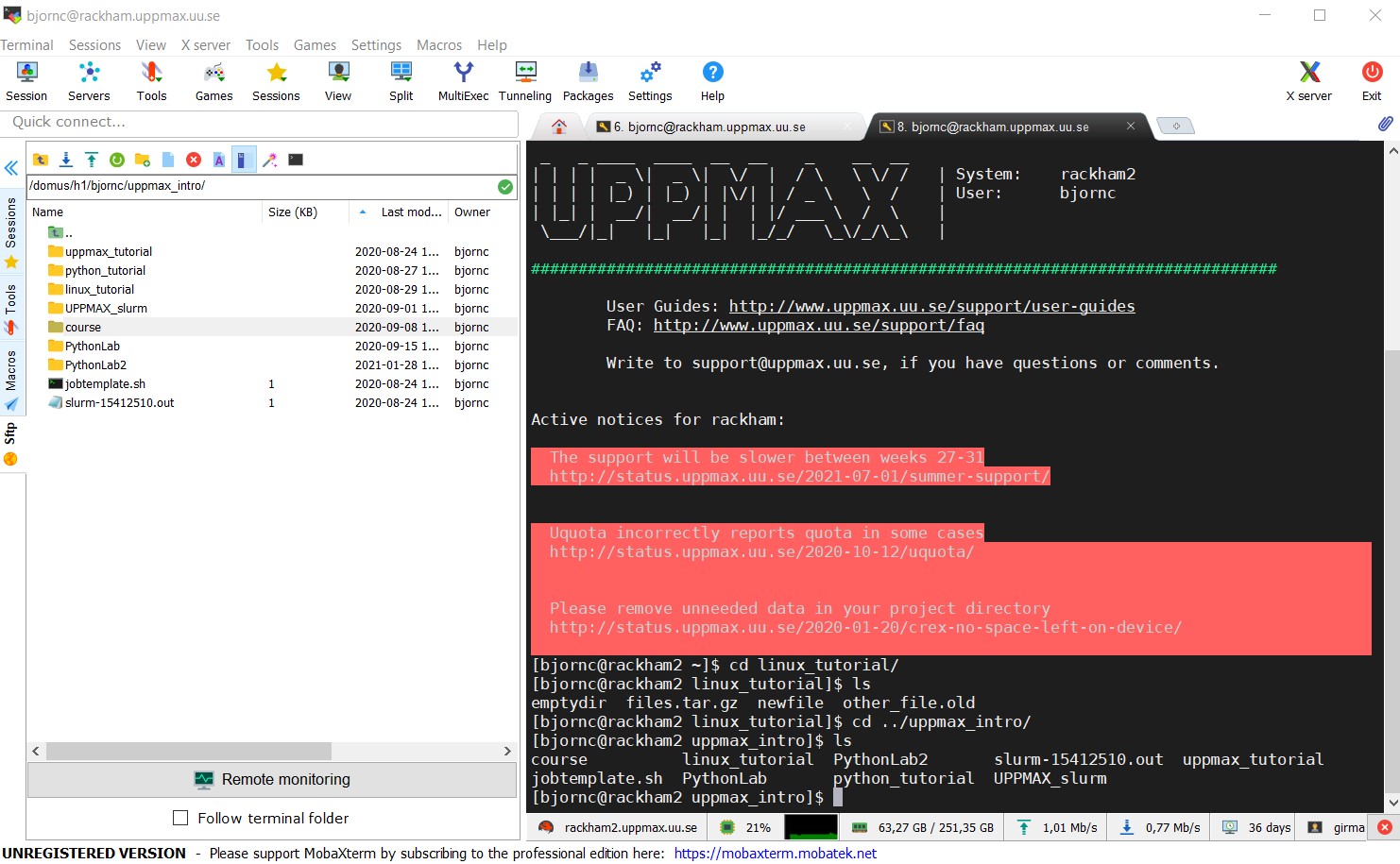Open the Settings gear icon in toolbar
The image size is (1400, 864).
pos(650,81)
